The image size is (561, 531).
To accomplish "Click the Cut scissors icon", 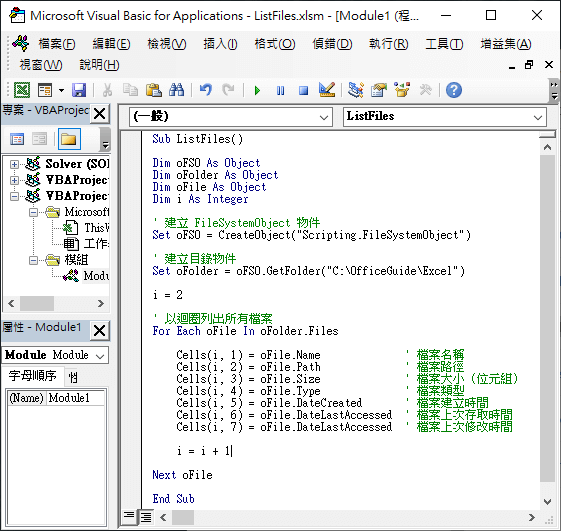I will (x=107, y=90).
